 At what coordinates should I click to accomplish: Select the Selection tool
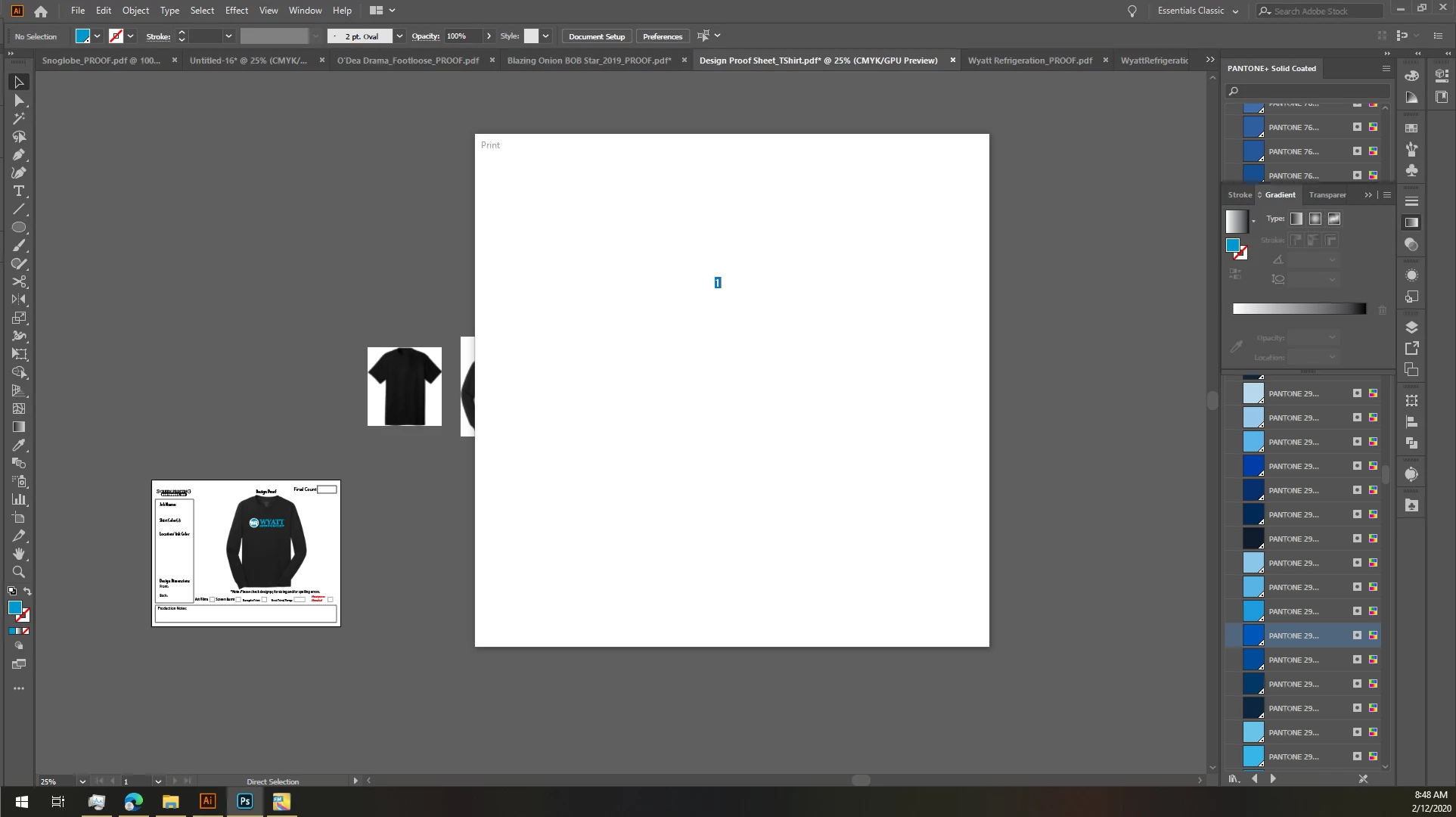(19, 82)
